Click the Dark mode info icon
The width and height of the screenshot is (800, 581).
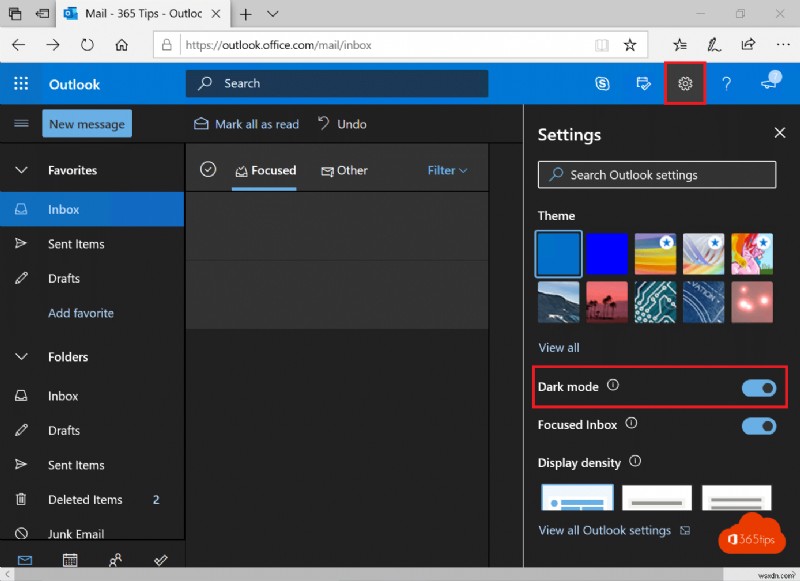tap(613, 385)
